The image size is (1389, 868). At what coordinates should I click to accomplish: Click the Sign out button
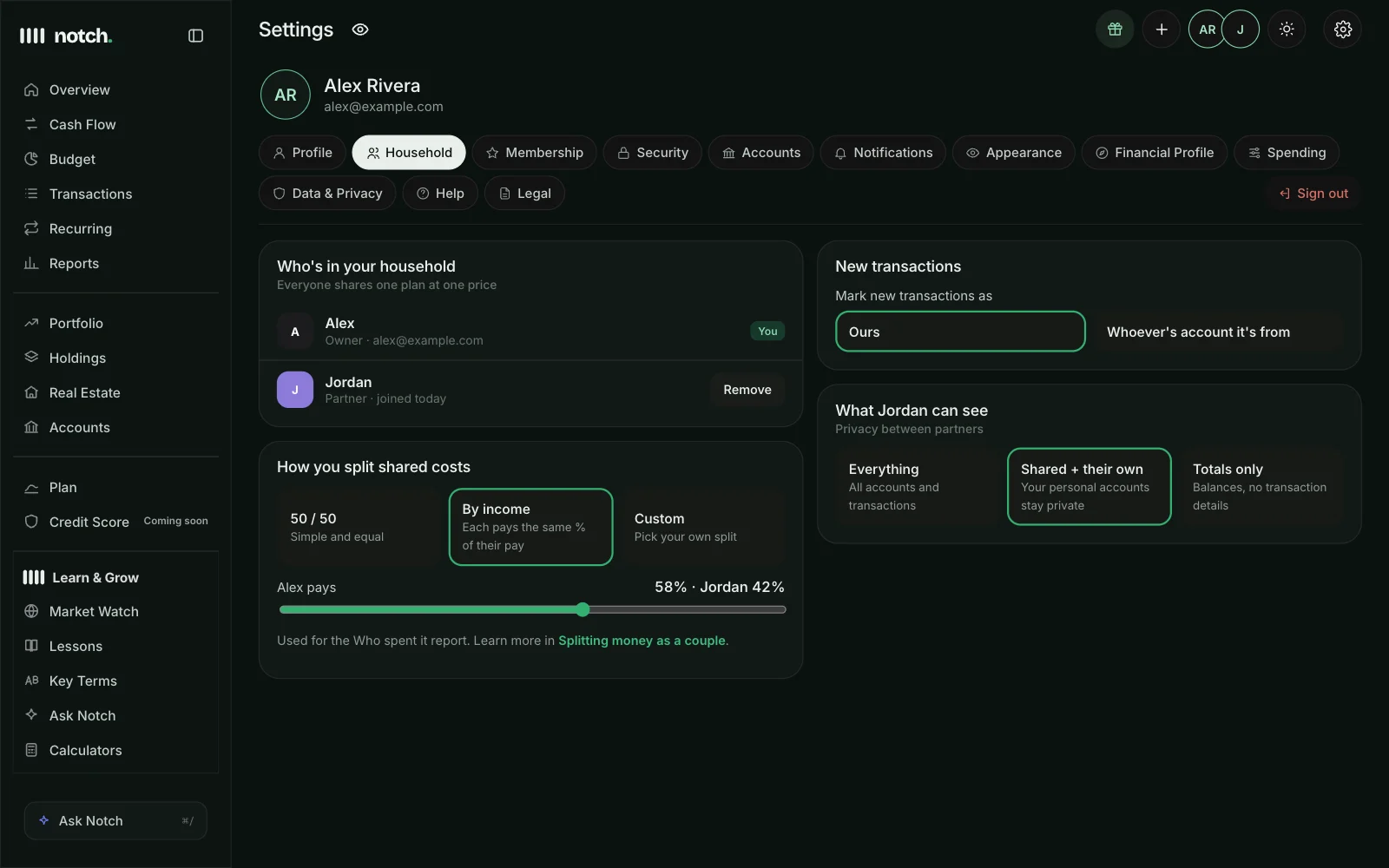tap(1313, 194)
